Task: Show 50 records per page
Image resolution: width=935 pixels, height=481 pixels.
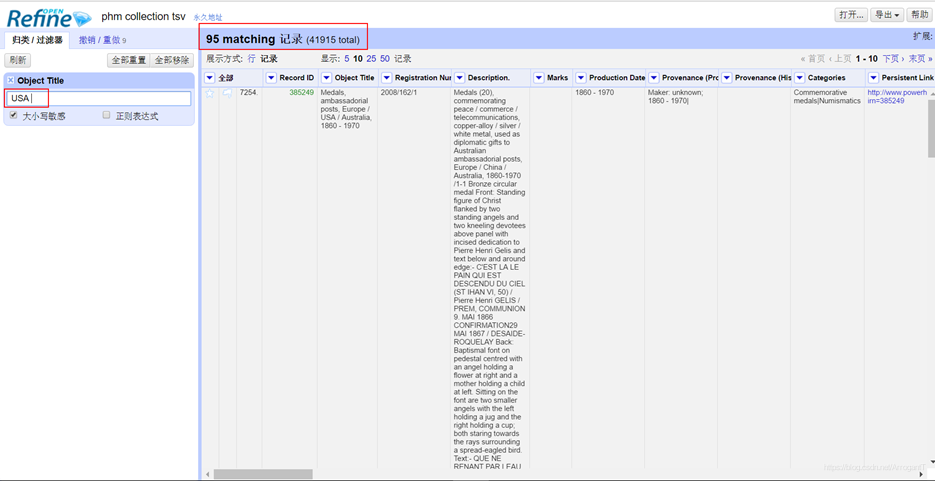Action: tap(385, 59)
